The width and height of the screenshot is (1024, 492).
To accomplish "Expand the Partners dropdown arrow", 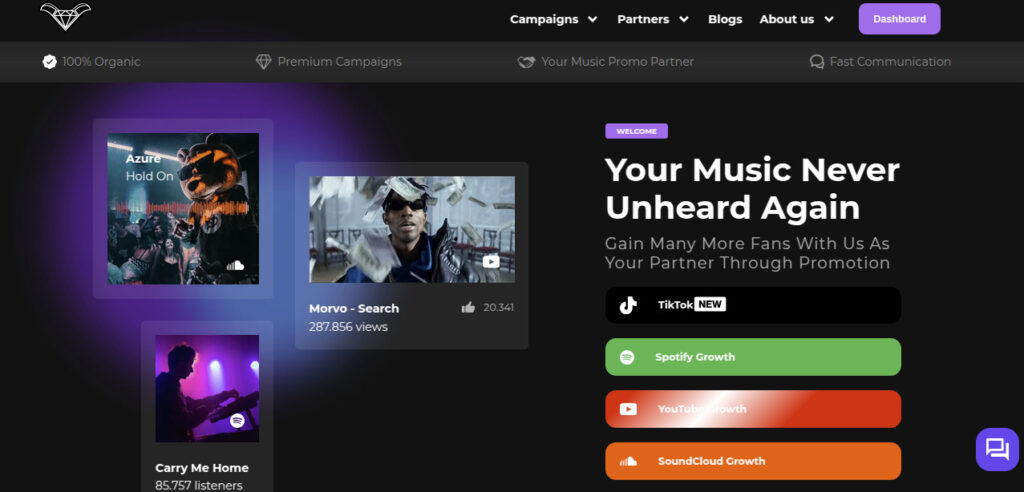I will pyautogui.click(x=684, y=20).
